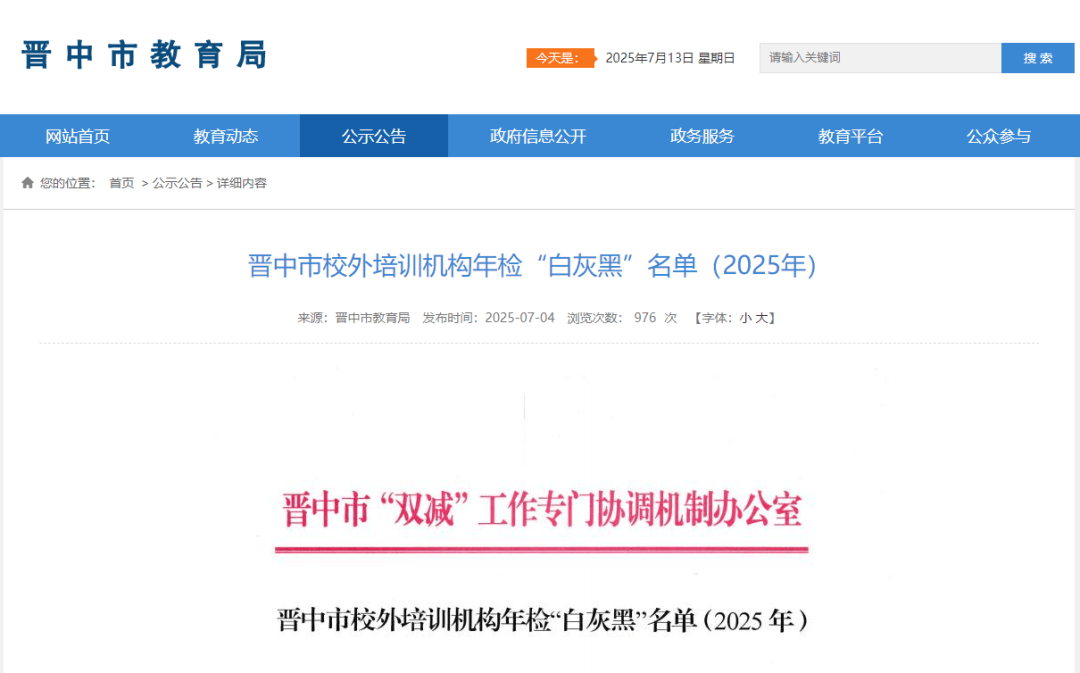Click the view count 976 次

[655, 318]
